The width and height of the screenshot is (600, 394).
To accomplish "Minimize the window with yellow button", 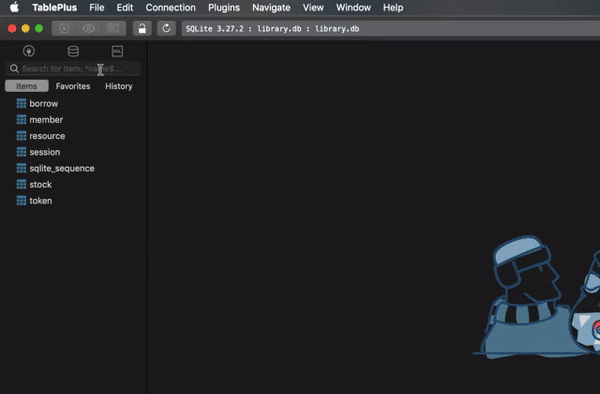I will click(x=25, y=28).
